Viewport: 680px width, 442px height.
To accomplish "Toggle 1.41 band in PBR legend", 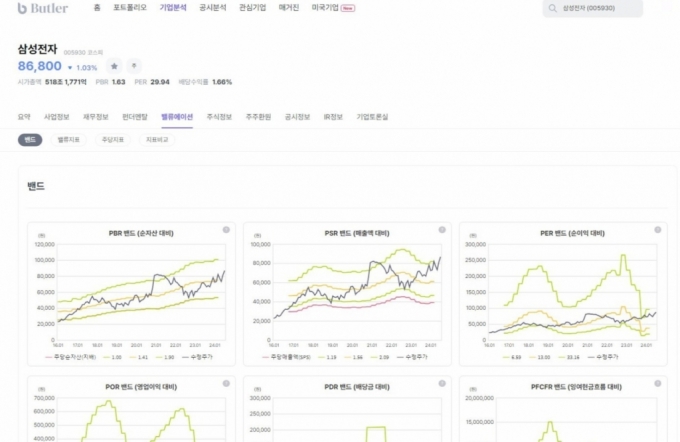I will tap(139, 357).
